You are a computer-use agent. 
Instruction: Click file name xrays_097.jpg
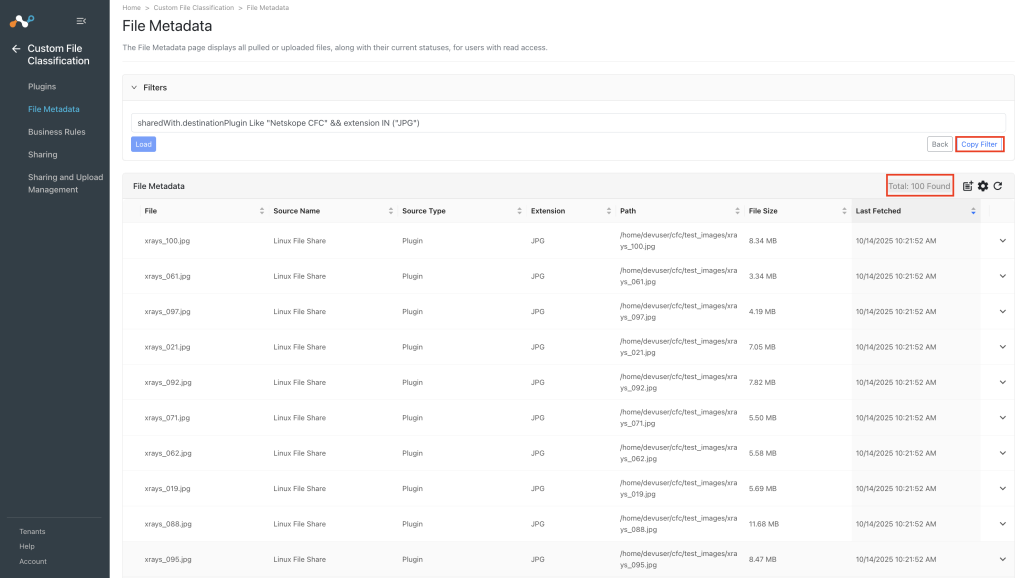(167, 312)
